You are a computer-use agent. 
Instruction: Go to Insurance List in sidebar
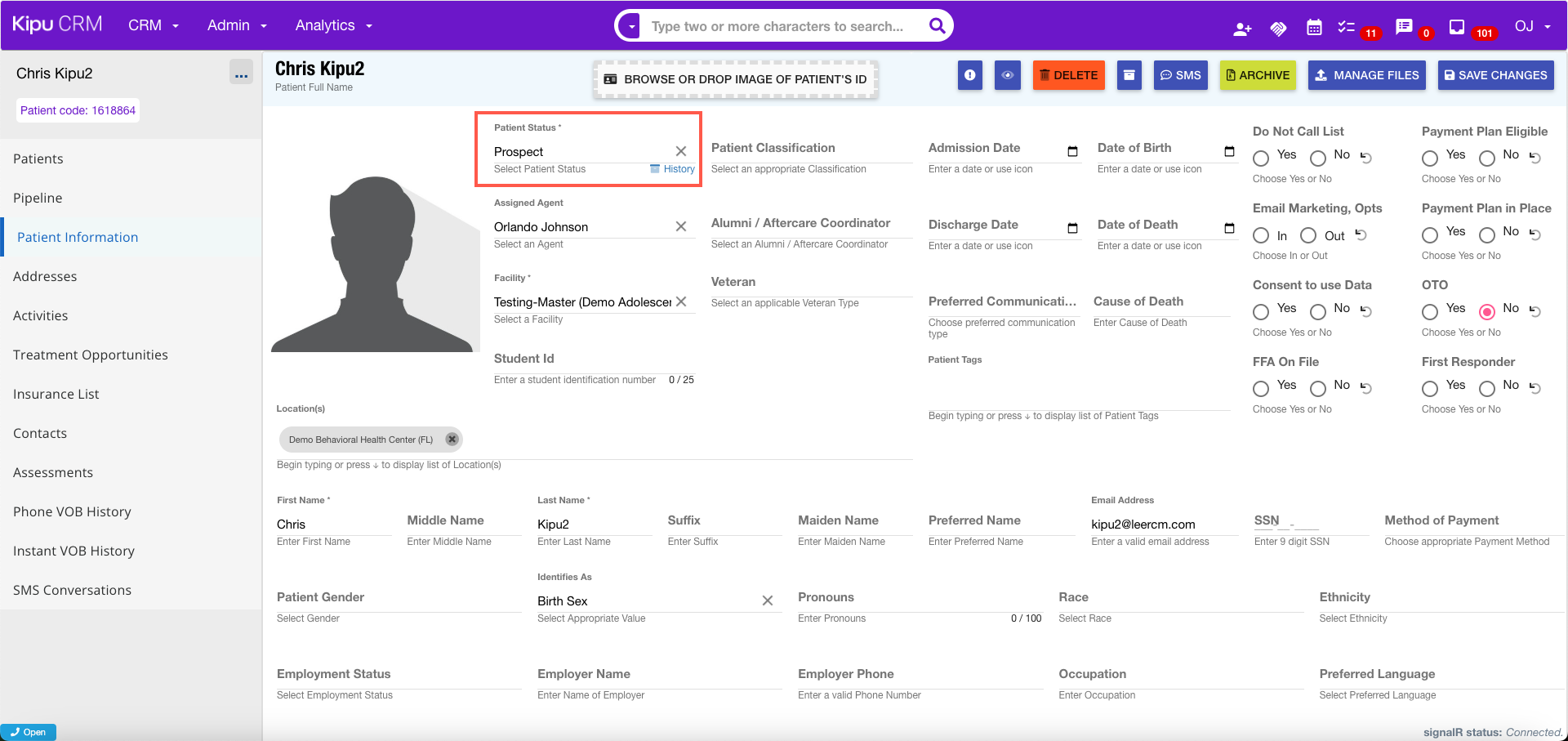56,394
